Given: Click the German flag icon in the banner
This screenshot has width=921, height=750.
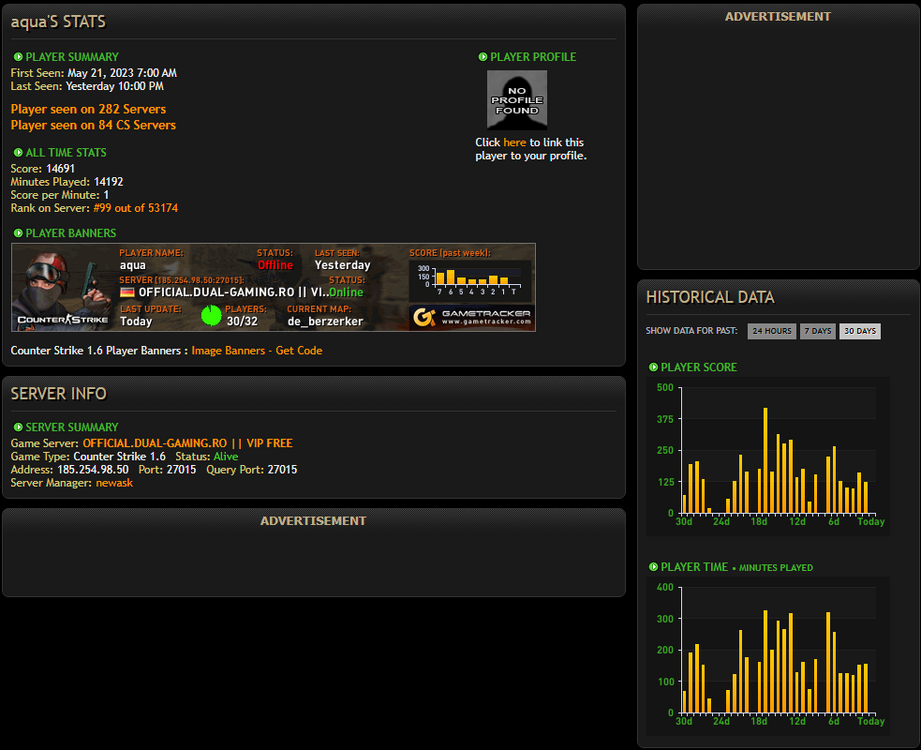Looking at the screenshot, I should tap(127, 292).
